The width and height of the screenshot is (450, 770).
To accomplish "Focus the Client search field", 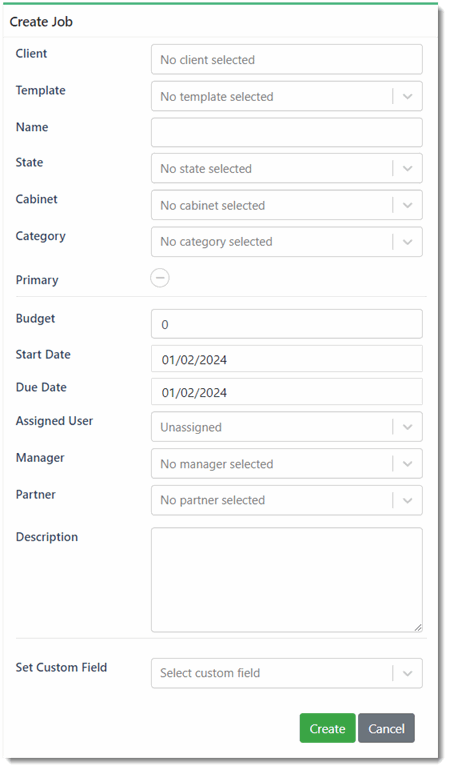I will tap(286, 59).
